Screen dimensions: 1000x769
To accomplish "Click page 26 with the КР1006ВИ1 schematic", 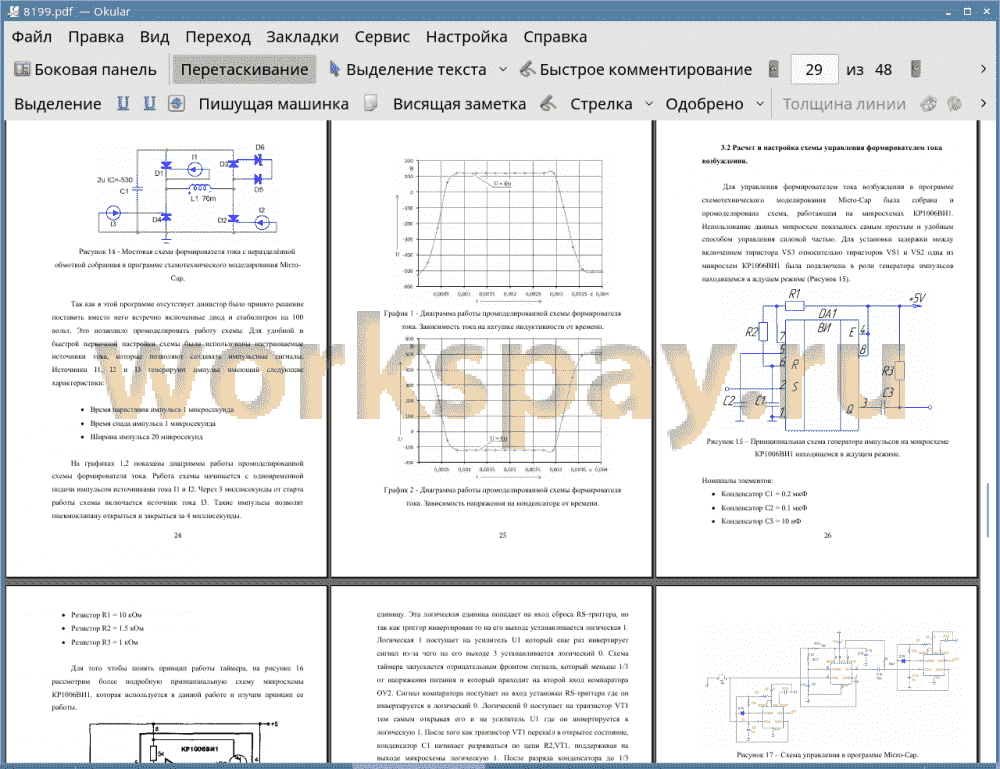I will pos(817,349).
